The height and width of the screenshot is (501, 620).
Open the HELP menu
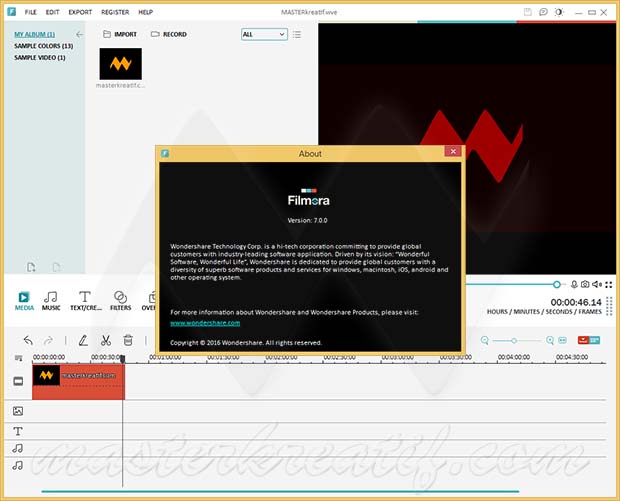pos(146,12)
